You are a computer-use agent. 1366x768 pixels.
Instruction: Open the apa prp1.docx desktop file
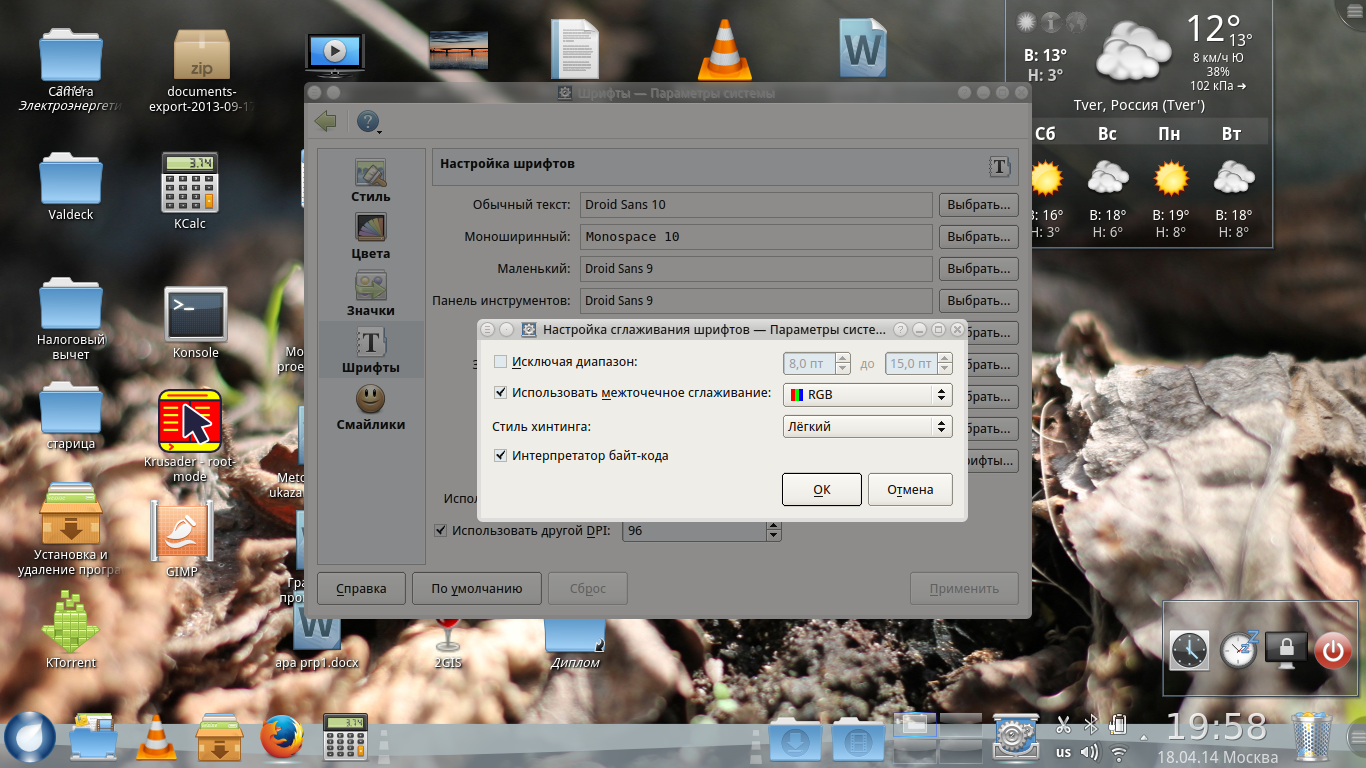coord(317,640)
